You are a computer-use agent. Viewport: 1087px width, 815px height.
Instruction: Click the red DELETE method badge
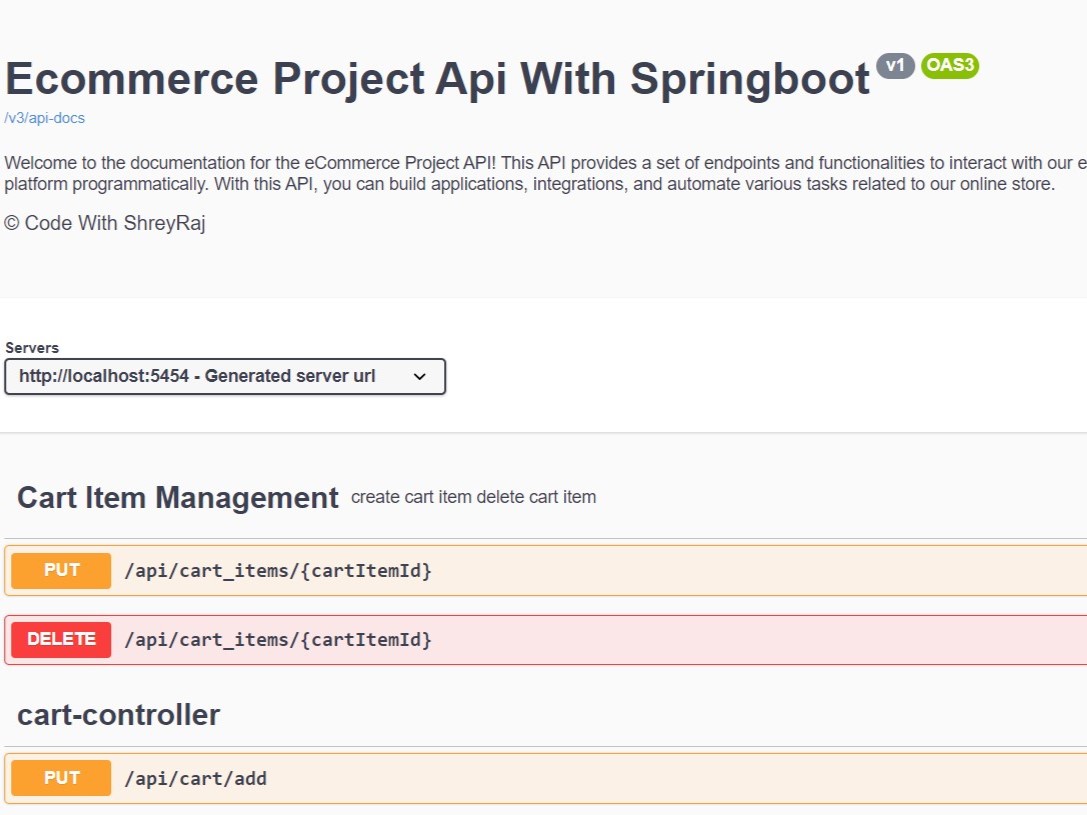[61, 640]
